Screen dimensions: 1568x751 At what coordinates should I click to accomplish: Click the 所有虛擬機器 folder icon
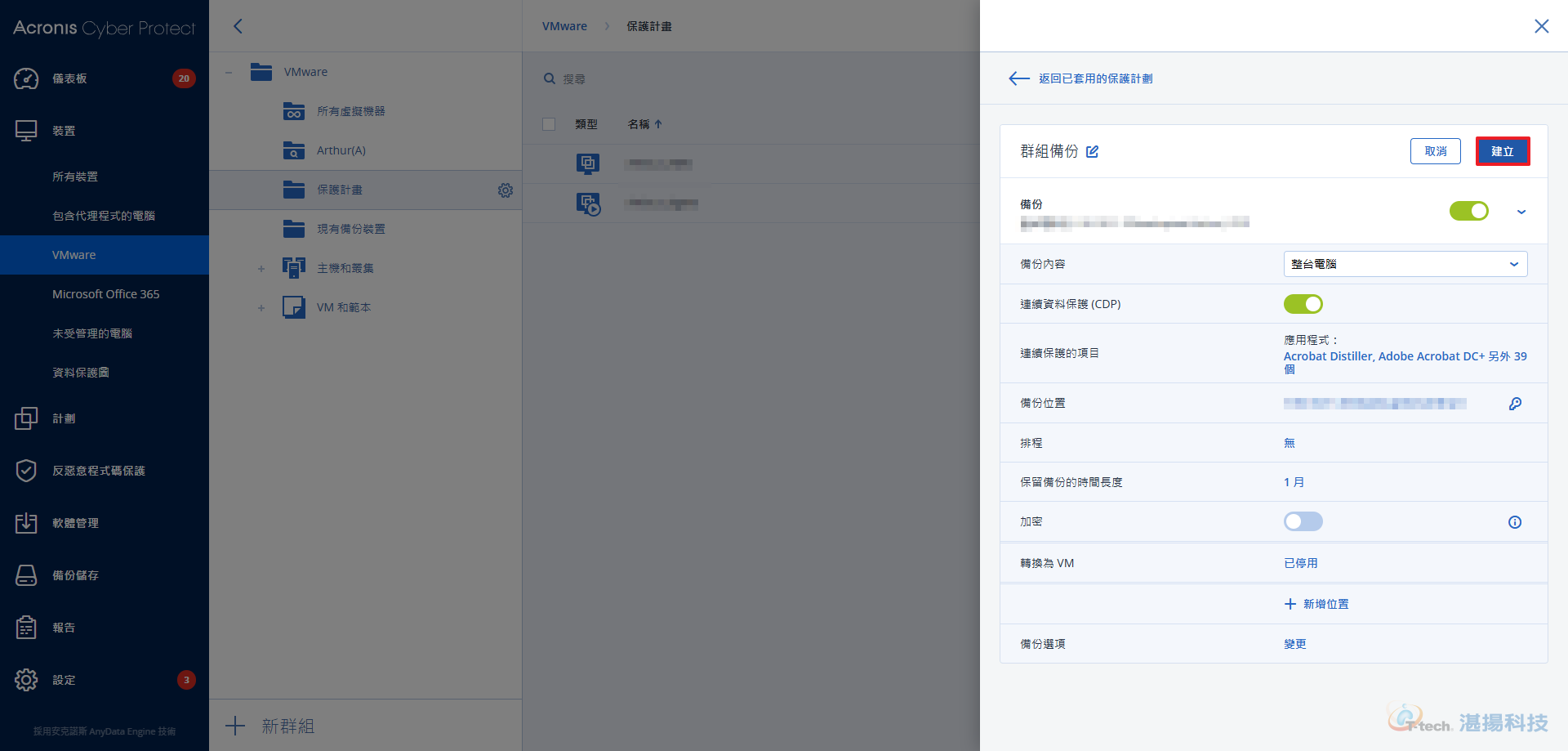coord(294,111)
